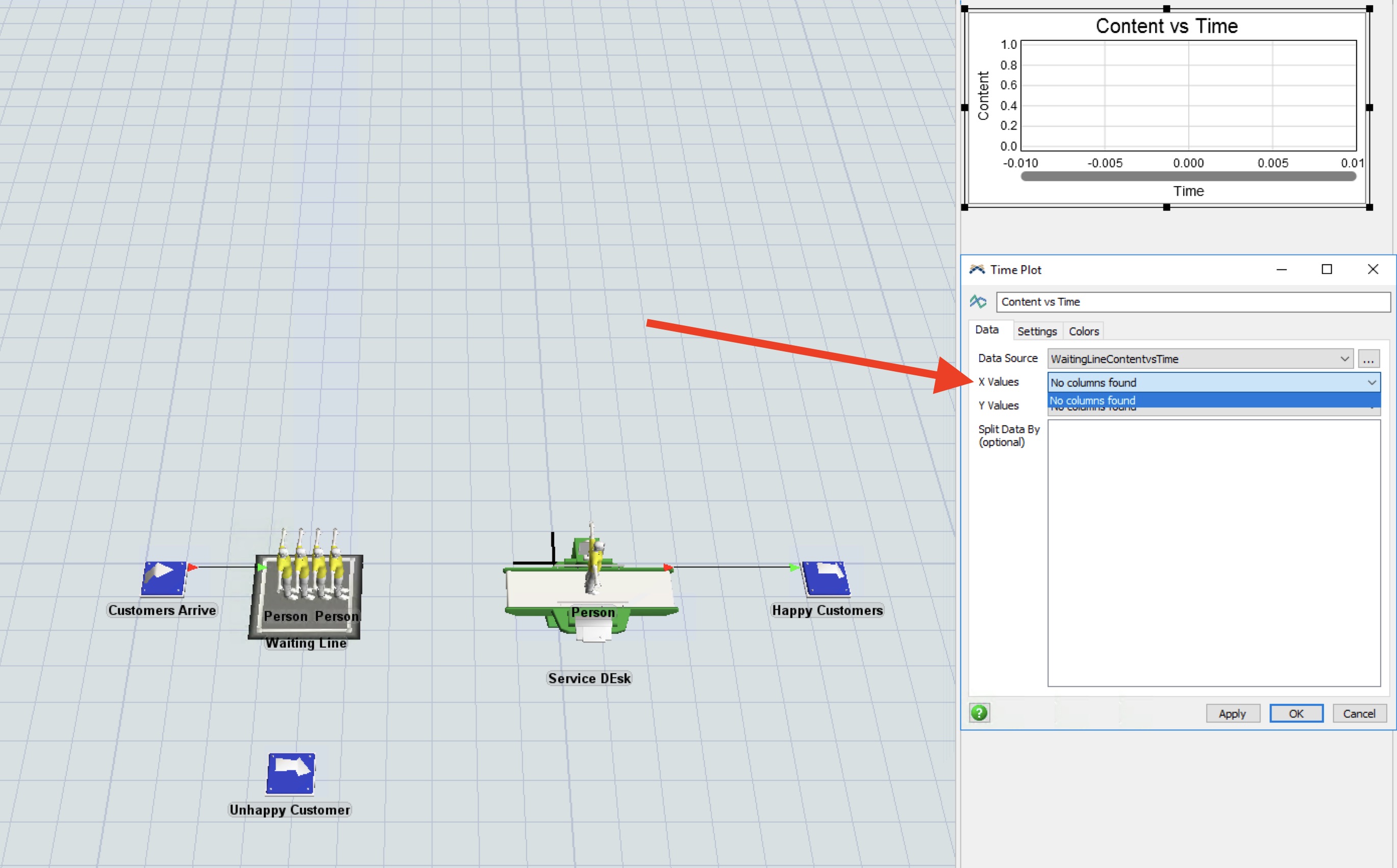The height and width of the screenshot is (868, 1397).
Task: Click the Time Plot title bar icon
Action: pyautogui.click(x=977, y=269)
